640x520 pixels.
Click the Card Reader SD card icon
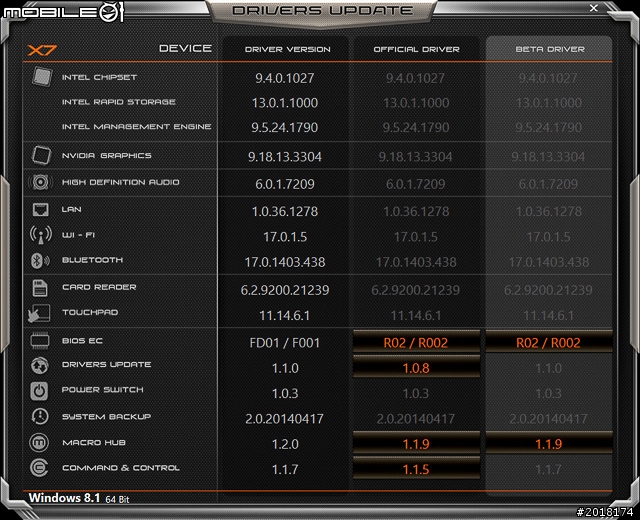click(40, 288)
